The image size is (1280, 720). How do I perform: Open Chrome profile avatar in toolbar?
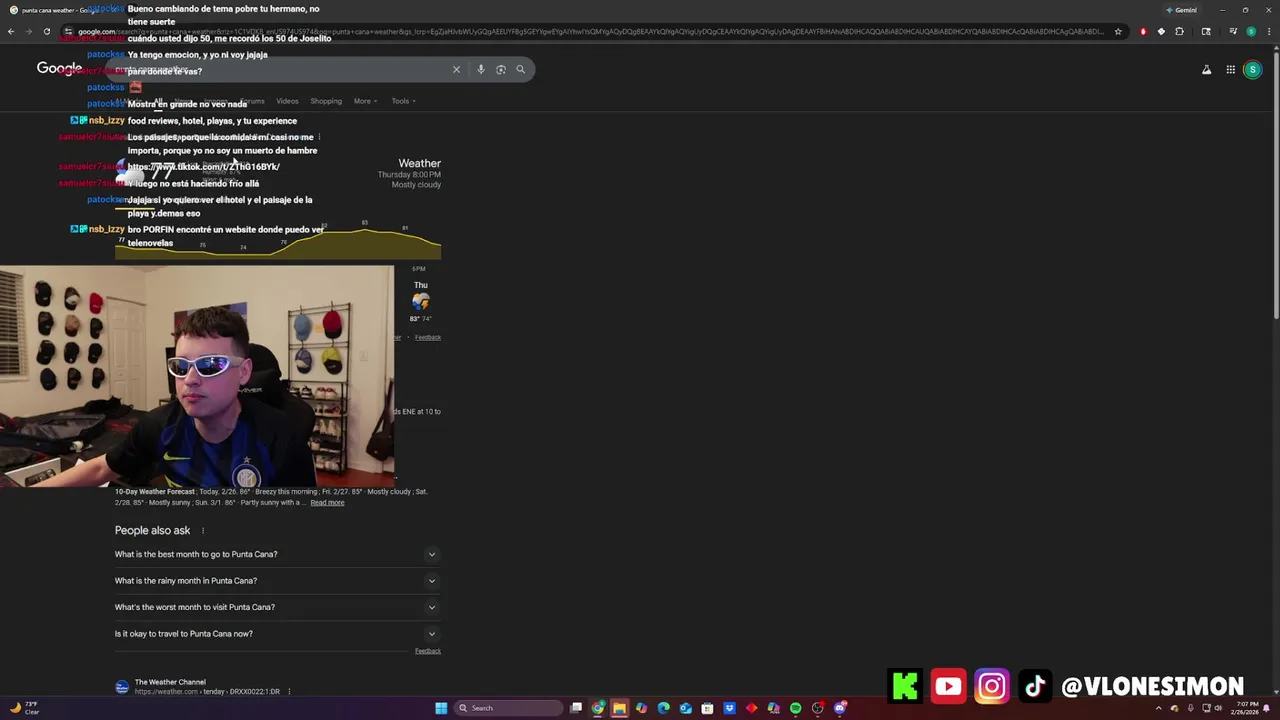1250,31
